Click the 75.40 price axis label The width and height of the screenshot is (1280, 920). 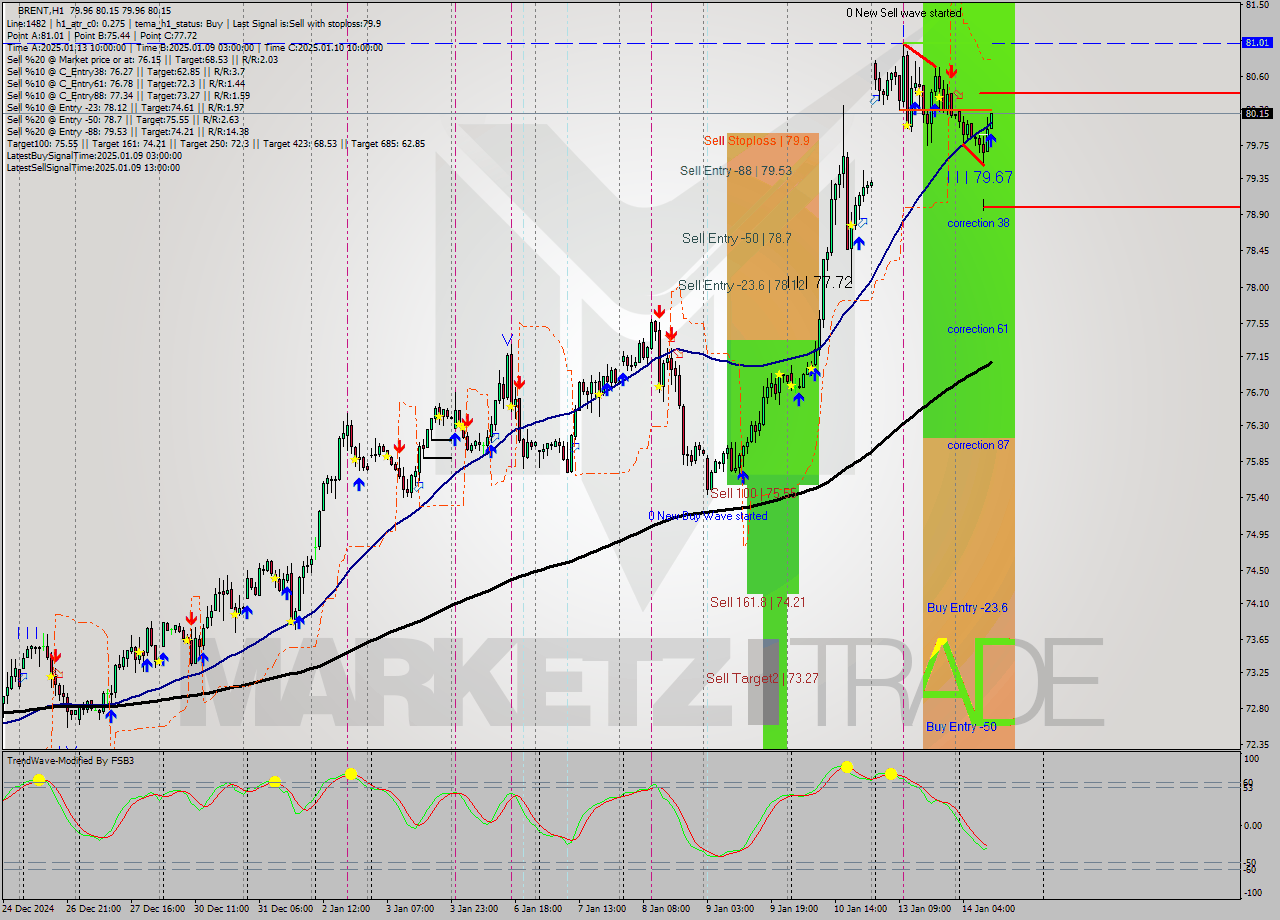point(1257,497)
